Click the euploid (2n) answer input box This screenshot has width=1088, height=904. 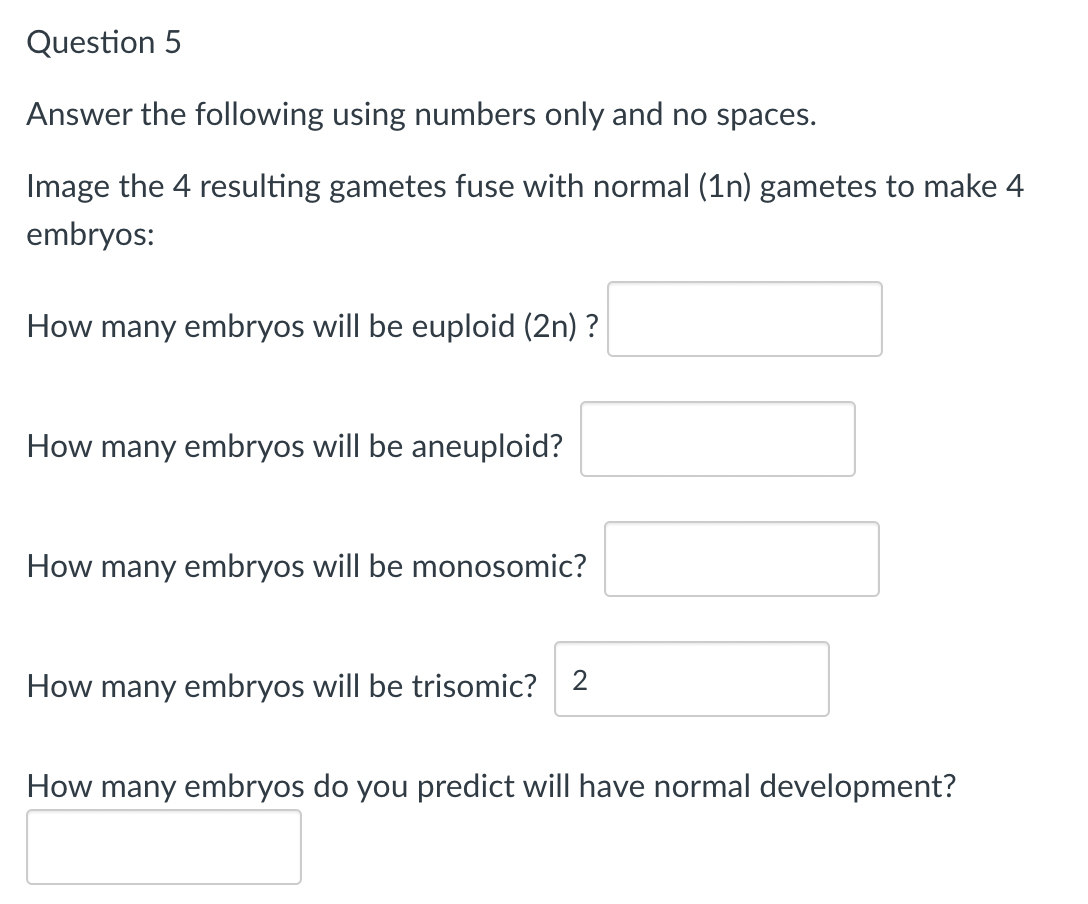click(x=744, y=319)
